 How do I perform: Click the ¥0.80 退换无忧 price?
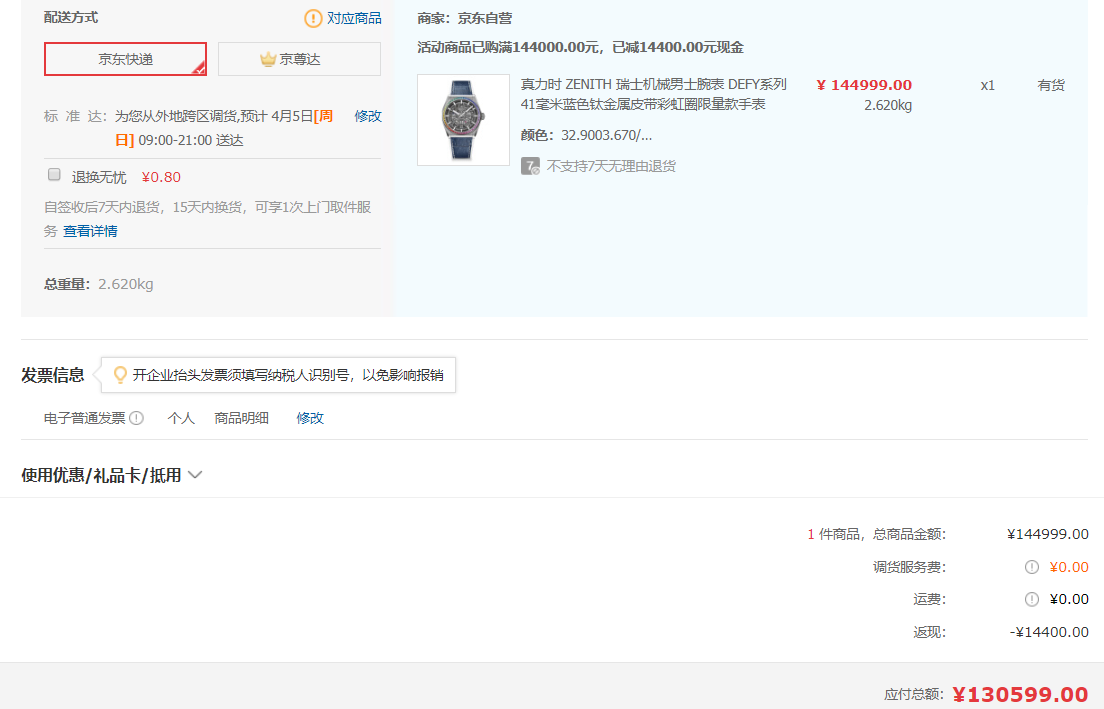click(161, 177)
